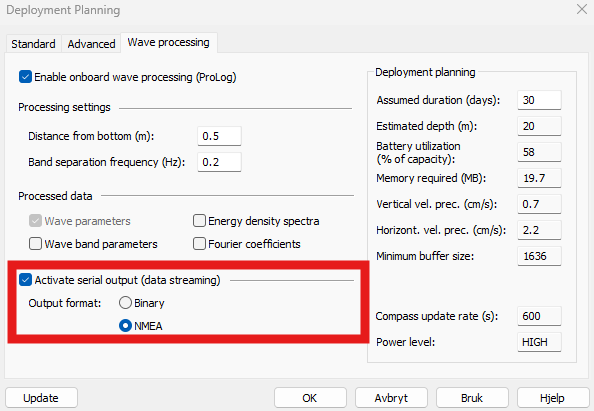Disable Activate serial output checkbox
Screen dimensions: 594x411
coord(25,280)
